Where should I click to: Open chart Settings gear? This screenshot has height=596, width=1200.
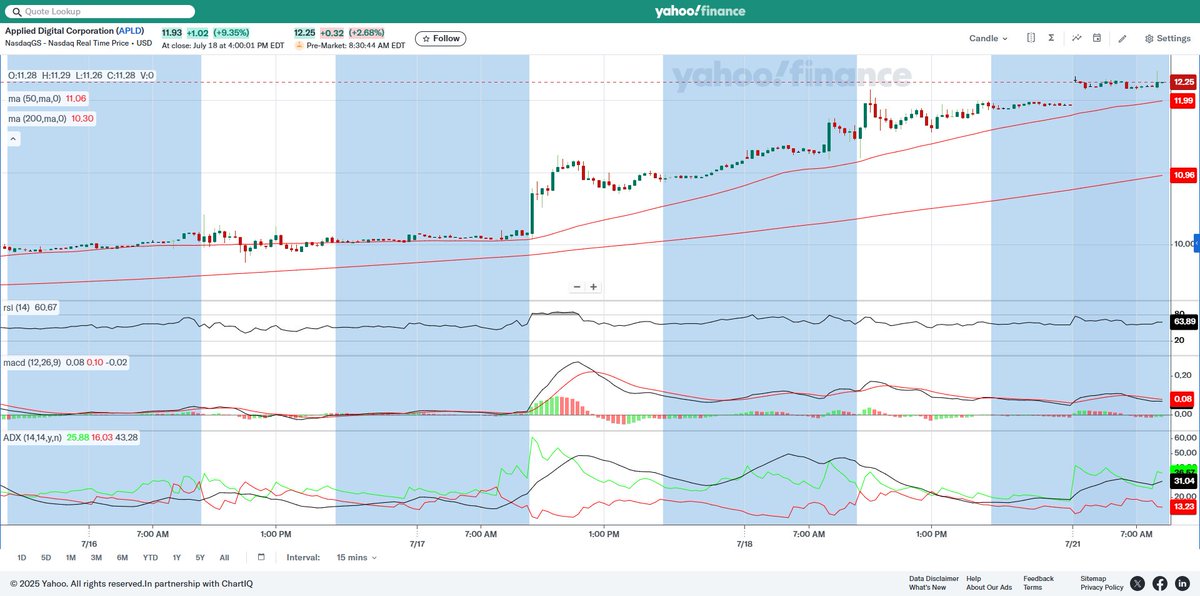1167,38
